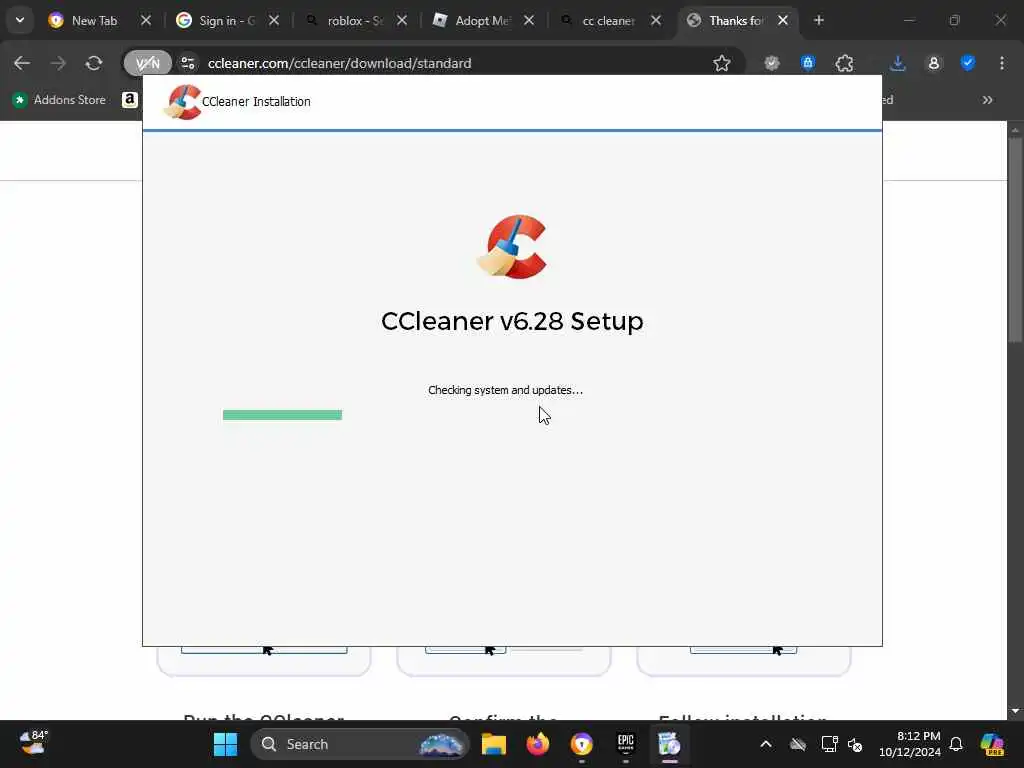Close the New Tab tab
Image resolution: width=1024 pixels, height=768 pixels.
coord(146,20)
